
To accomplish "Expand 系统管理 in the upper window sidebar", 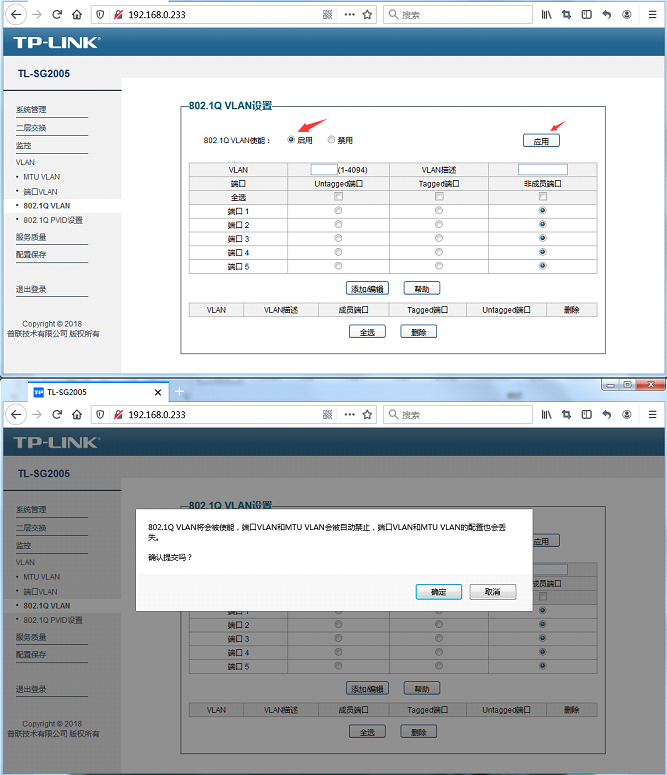I will [x=31, y=110].
